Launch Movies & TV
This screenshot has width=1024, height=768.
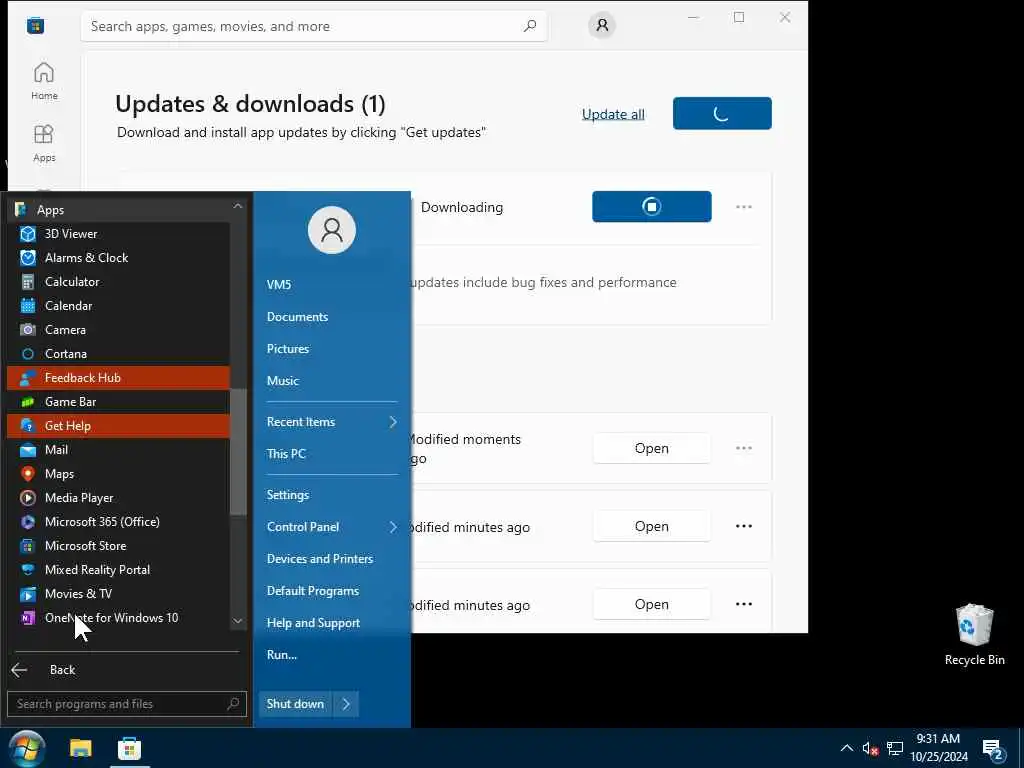118,594
